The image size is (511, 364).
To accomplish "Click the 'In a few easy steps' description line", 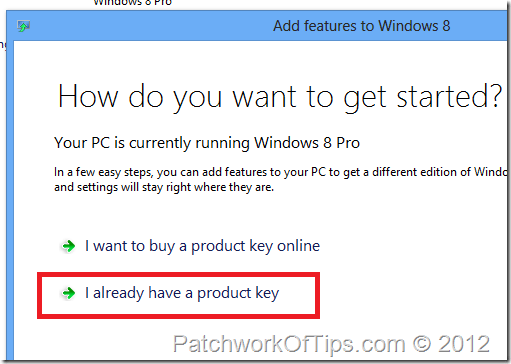I will 281,172.
